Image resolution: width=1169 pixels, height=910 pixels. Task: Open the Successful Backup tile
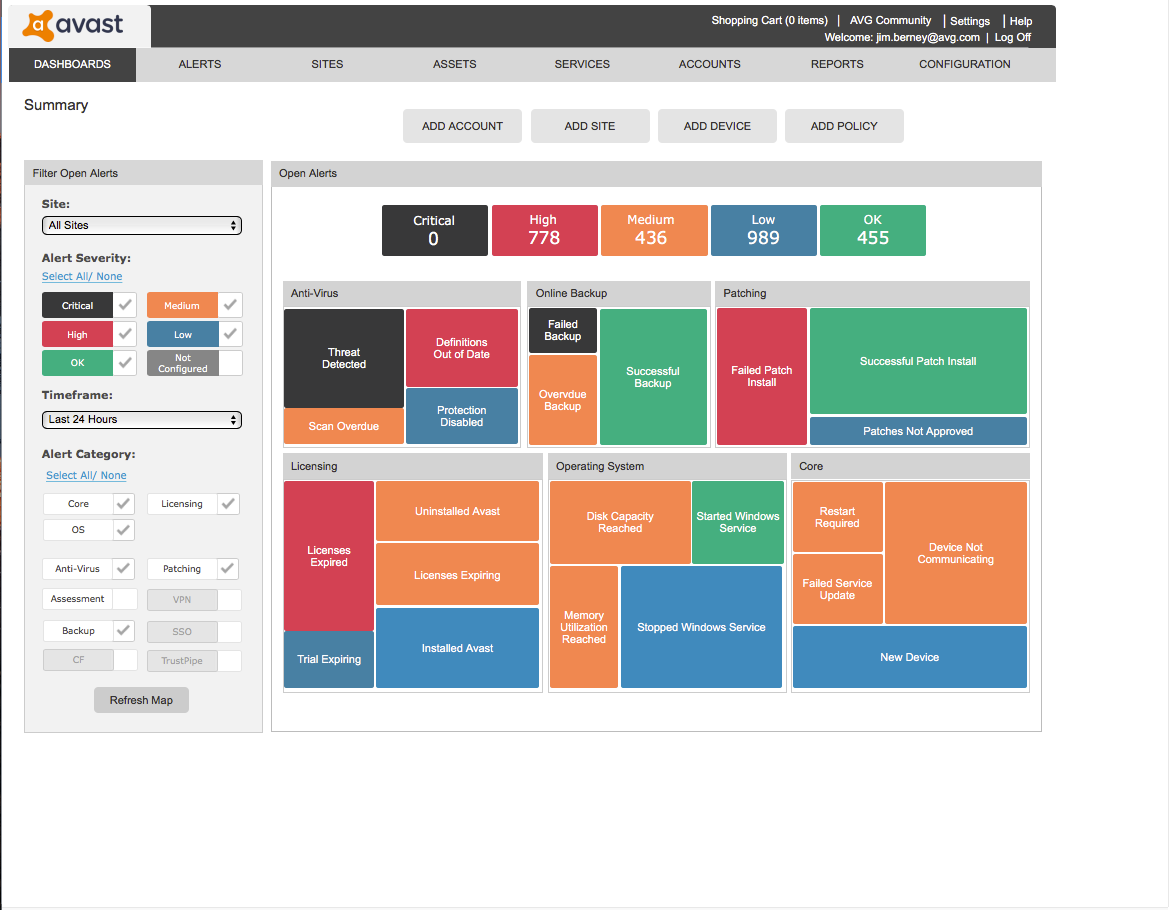[653, 377]
